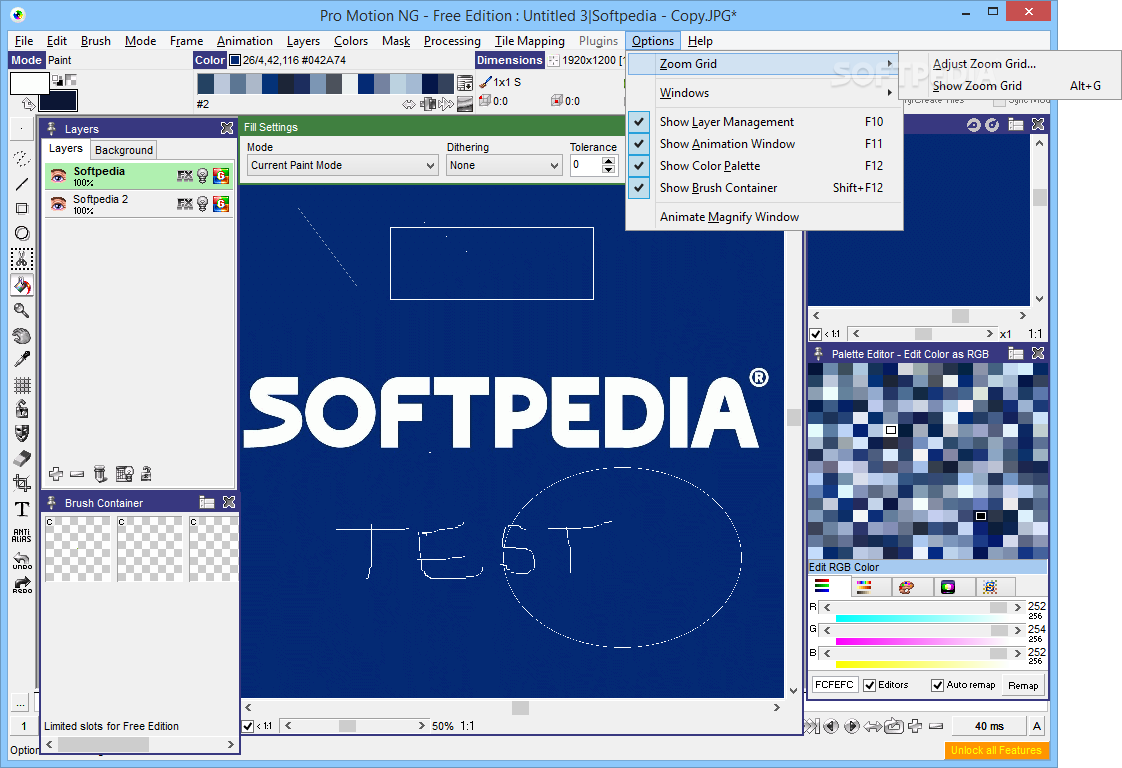Expand the Windows submenu
1122x768 pixels.
coord(764,93)
